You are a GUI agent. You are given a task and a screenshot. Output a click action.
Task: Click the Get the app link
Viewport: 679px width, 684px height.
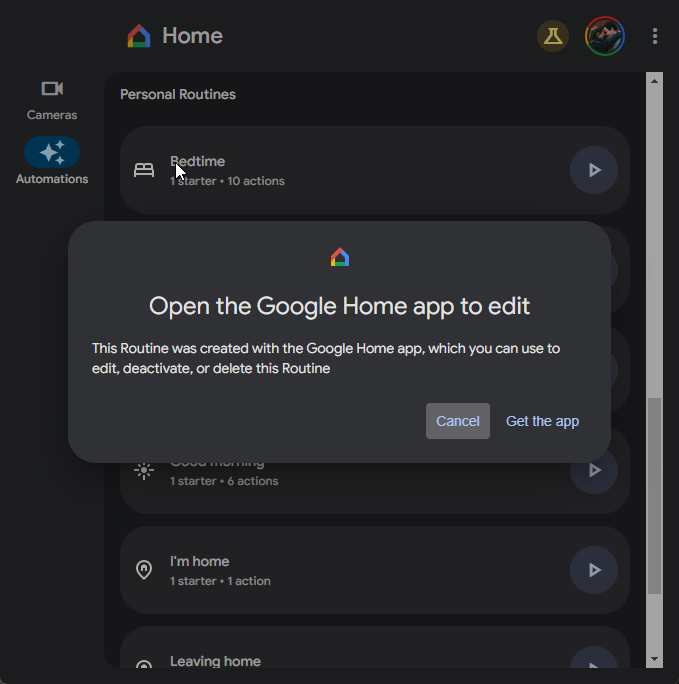[542, 421]
